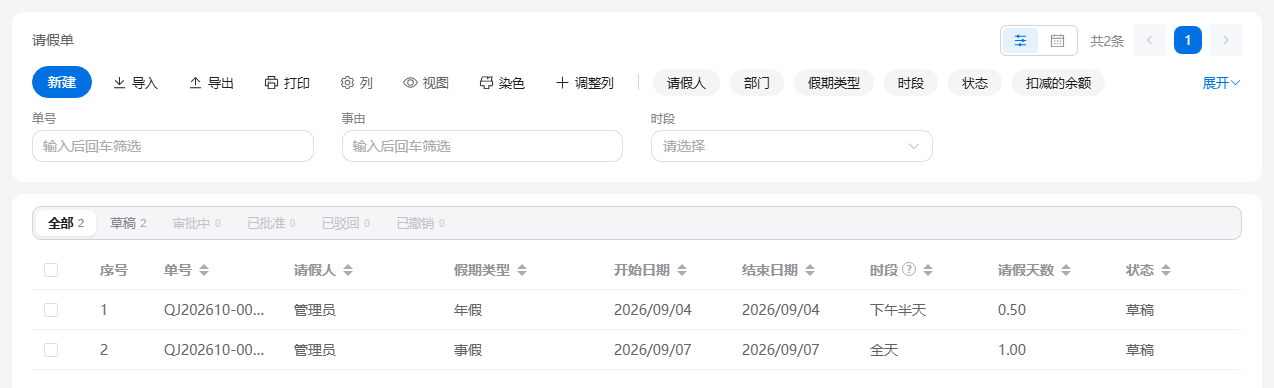Click the 时段 help question icon
The image size is (1274, 388).
click(x=909, y=270)
